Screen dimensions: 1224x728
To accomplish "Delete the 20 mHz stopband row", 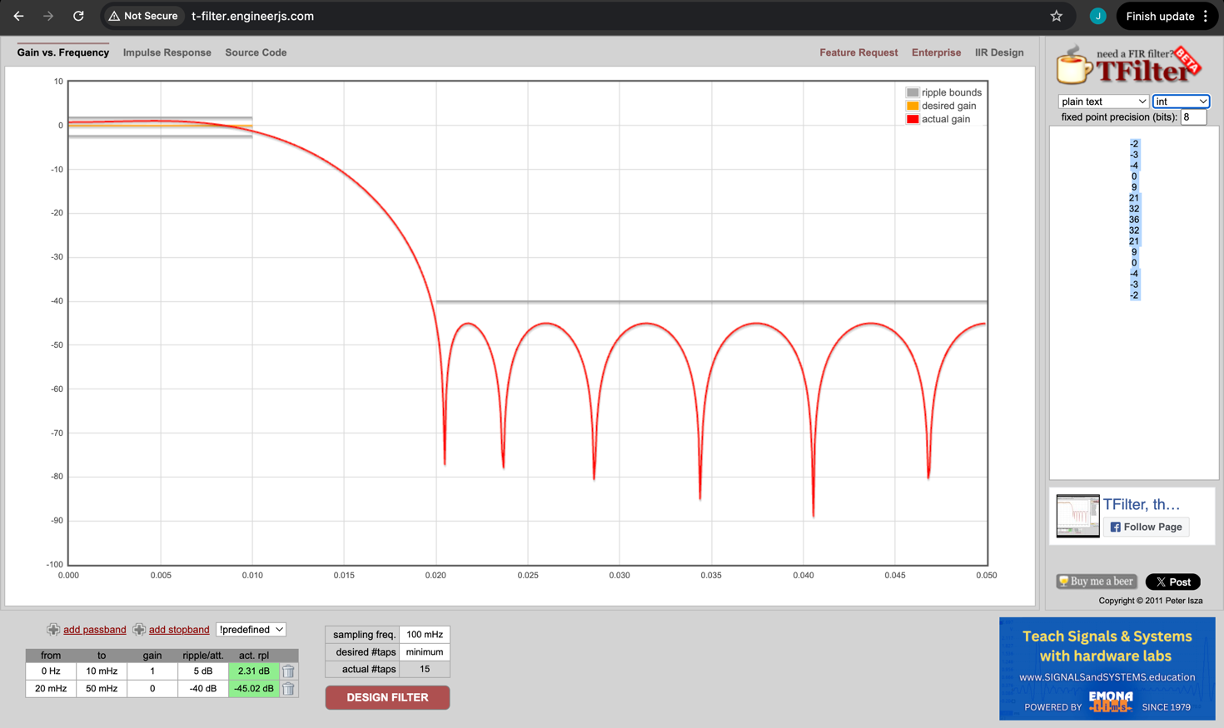I will click(x=288, y=689).
